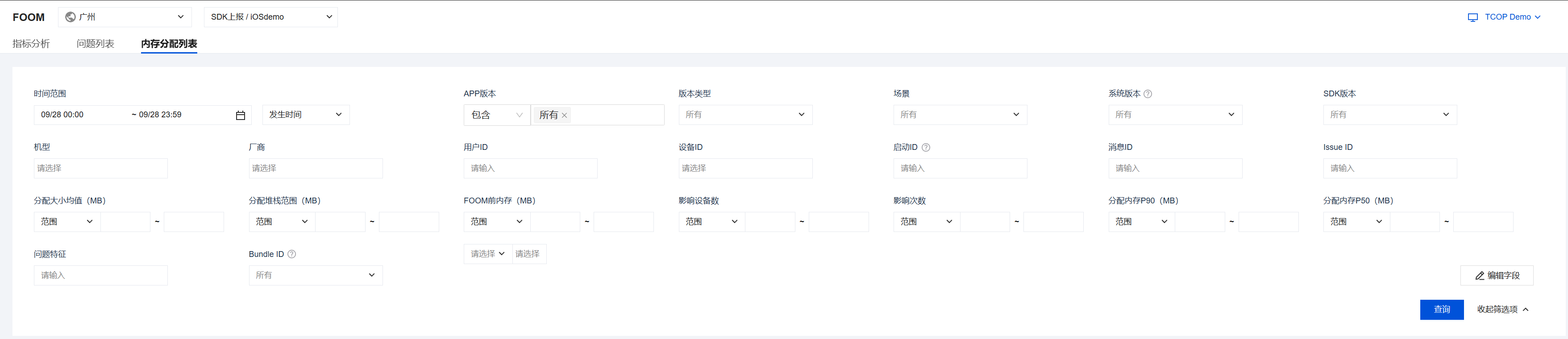Open the calendar date picker icon
Screen dimensions: 1568x339
(241, 115)
